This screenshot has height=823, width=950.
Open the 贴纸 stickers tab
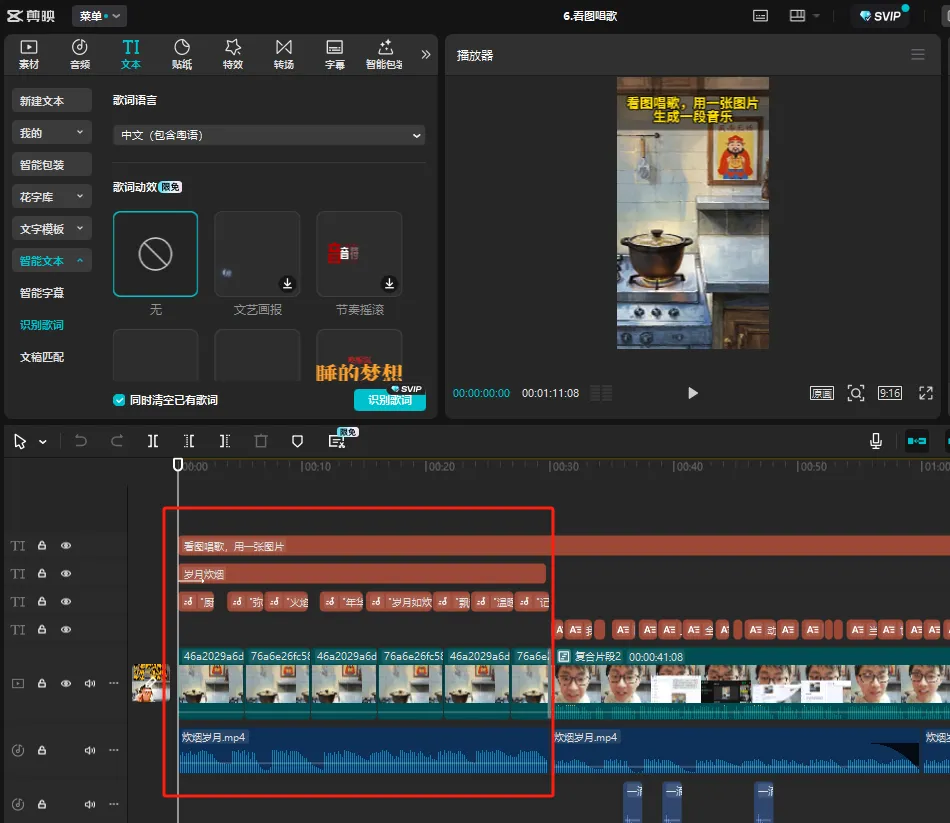click(x=182, y=54)
